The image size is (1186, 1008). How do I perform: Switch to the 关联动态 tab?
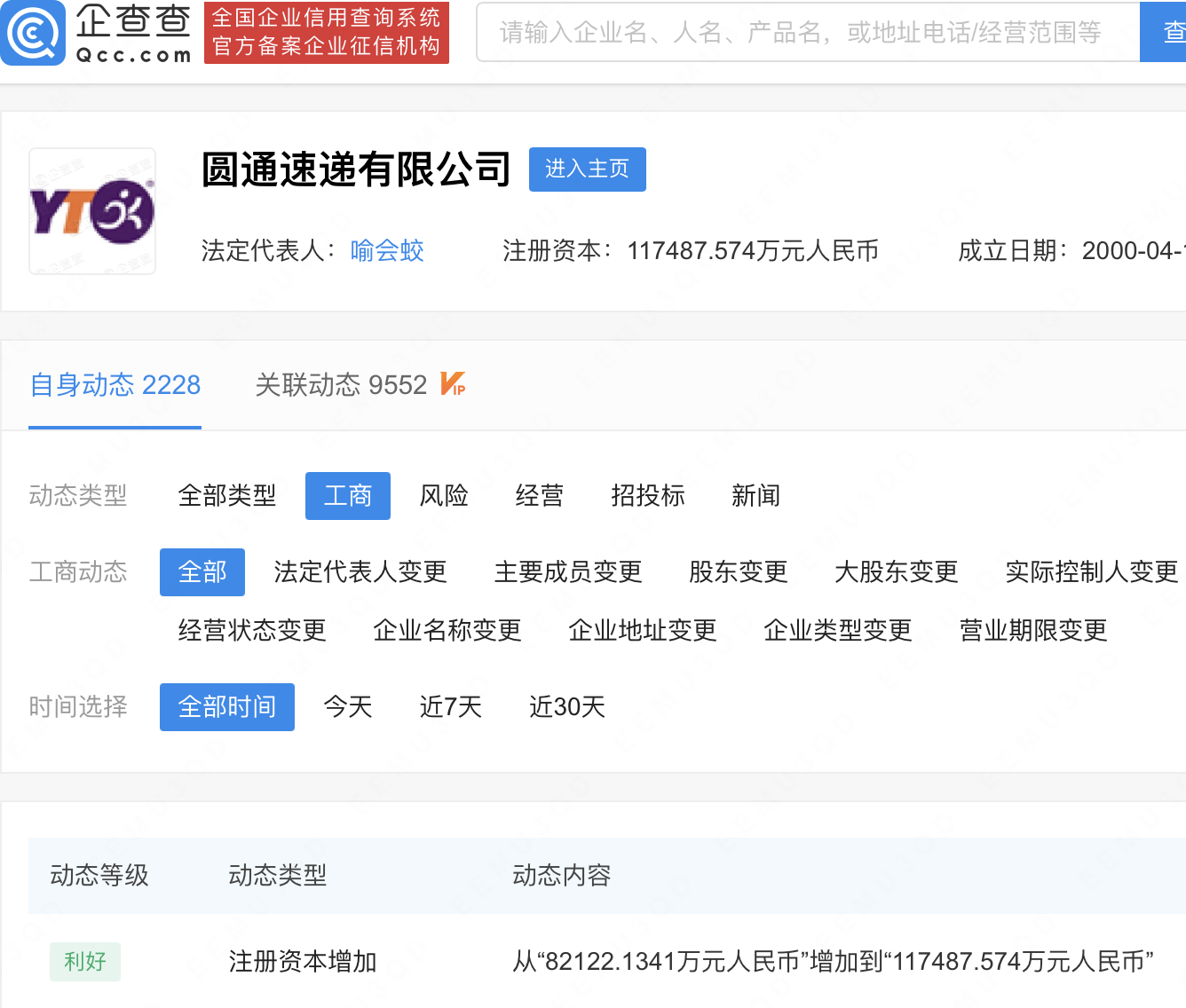[x=341, y=385]
